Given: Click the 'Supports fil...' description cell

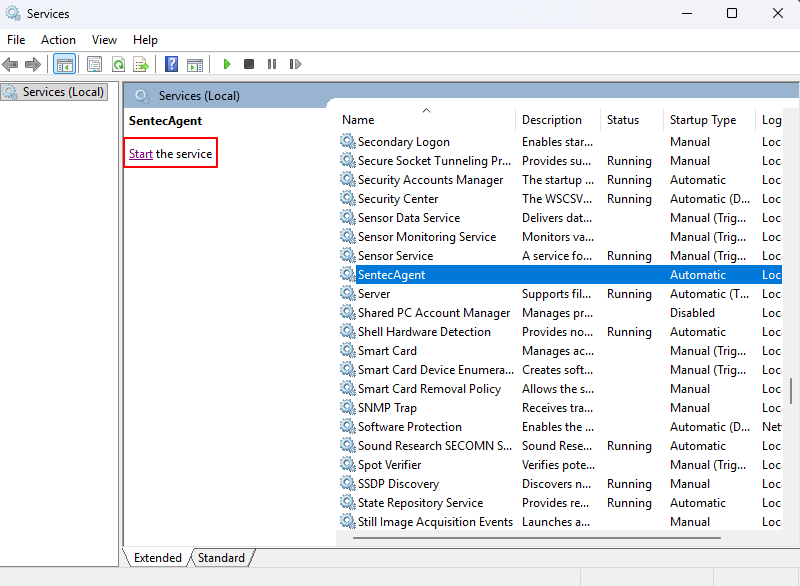Looking at the screenshot, I should pos(556,294).
